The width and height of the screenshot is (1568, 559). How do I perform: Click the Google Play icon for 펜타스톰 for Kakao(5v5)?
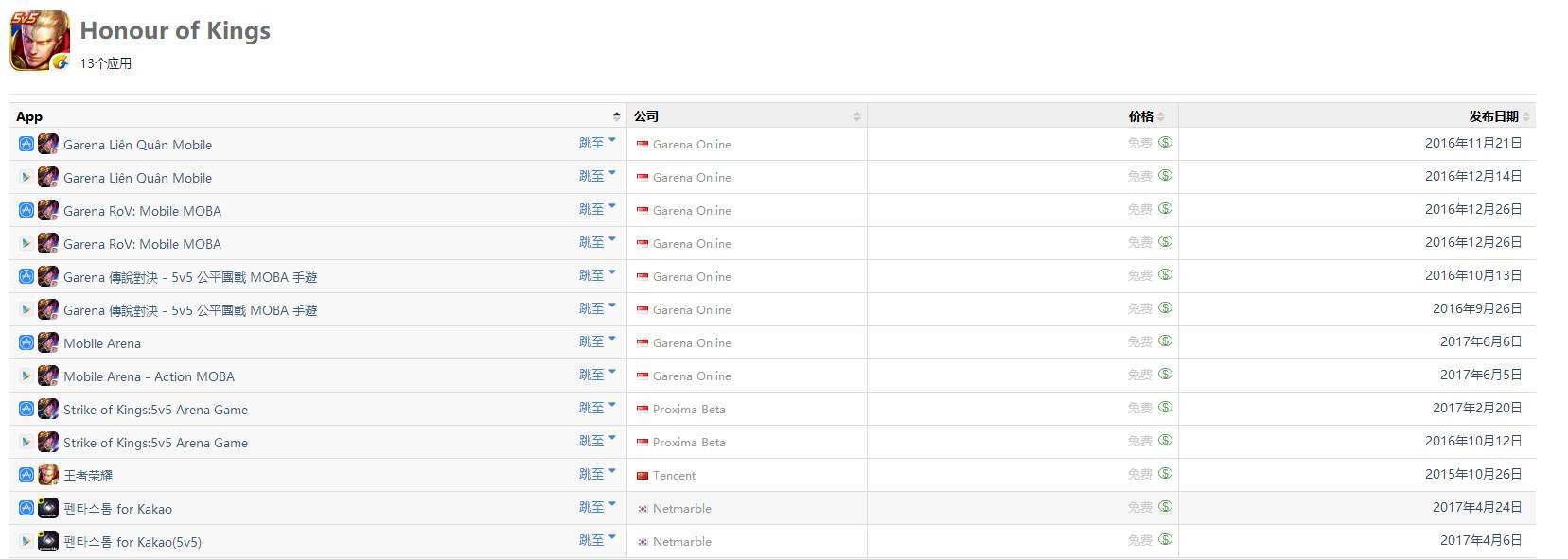(26, 541)
